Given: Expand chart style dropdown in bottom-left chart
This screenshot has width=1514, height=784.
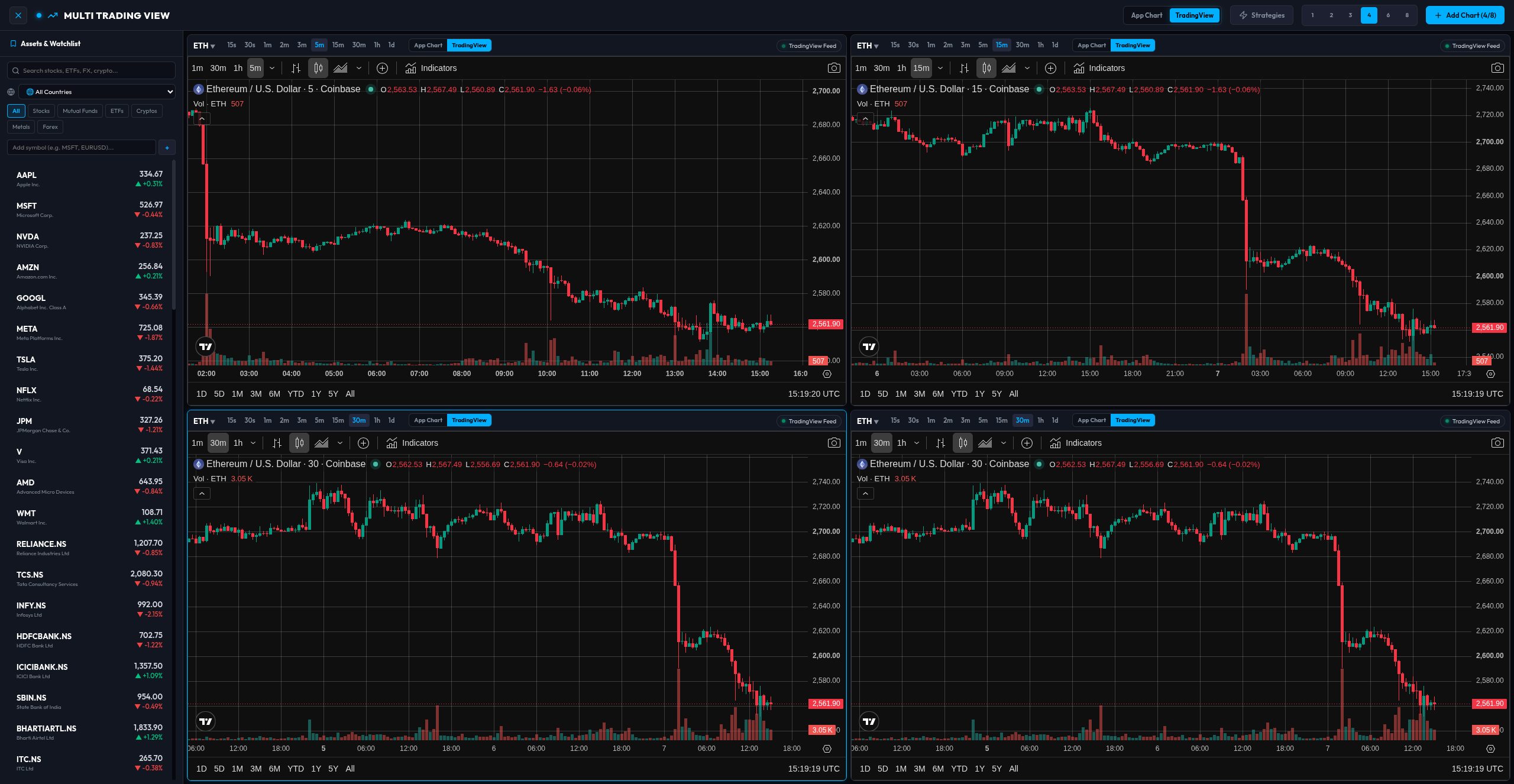Looking at the screenshot, I should pos(340,443).
